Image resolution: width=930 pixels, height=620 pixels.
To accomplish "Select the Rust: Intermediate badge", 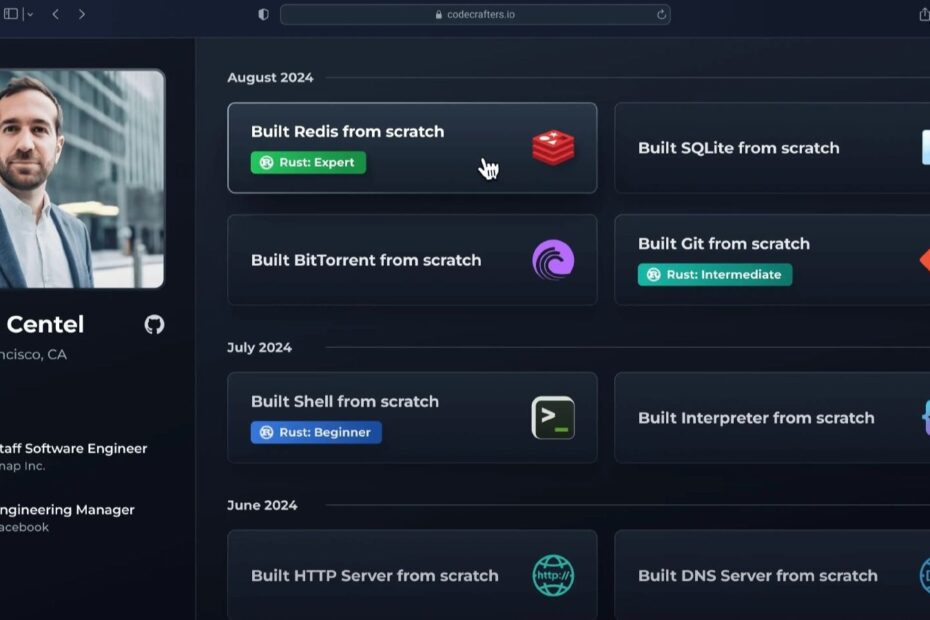I will [x=715, y=274].
